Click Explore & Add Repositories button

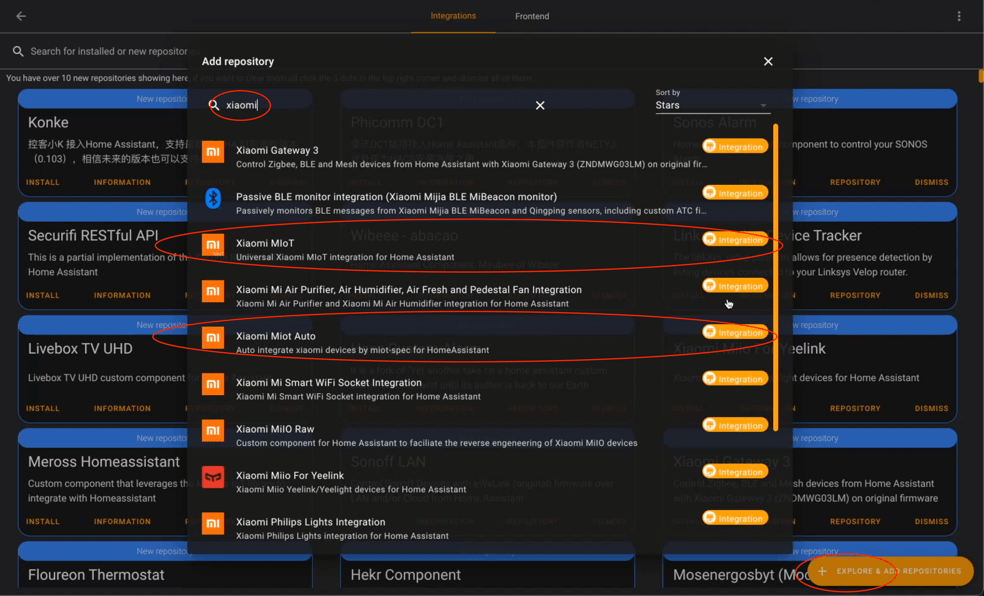coord(889,571)
